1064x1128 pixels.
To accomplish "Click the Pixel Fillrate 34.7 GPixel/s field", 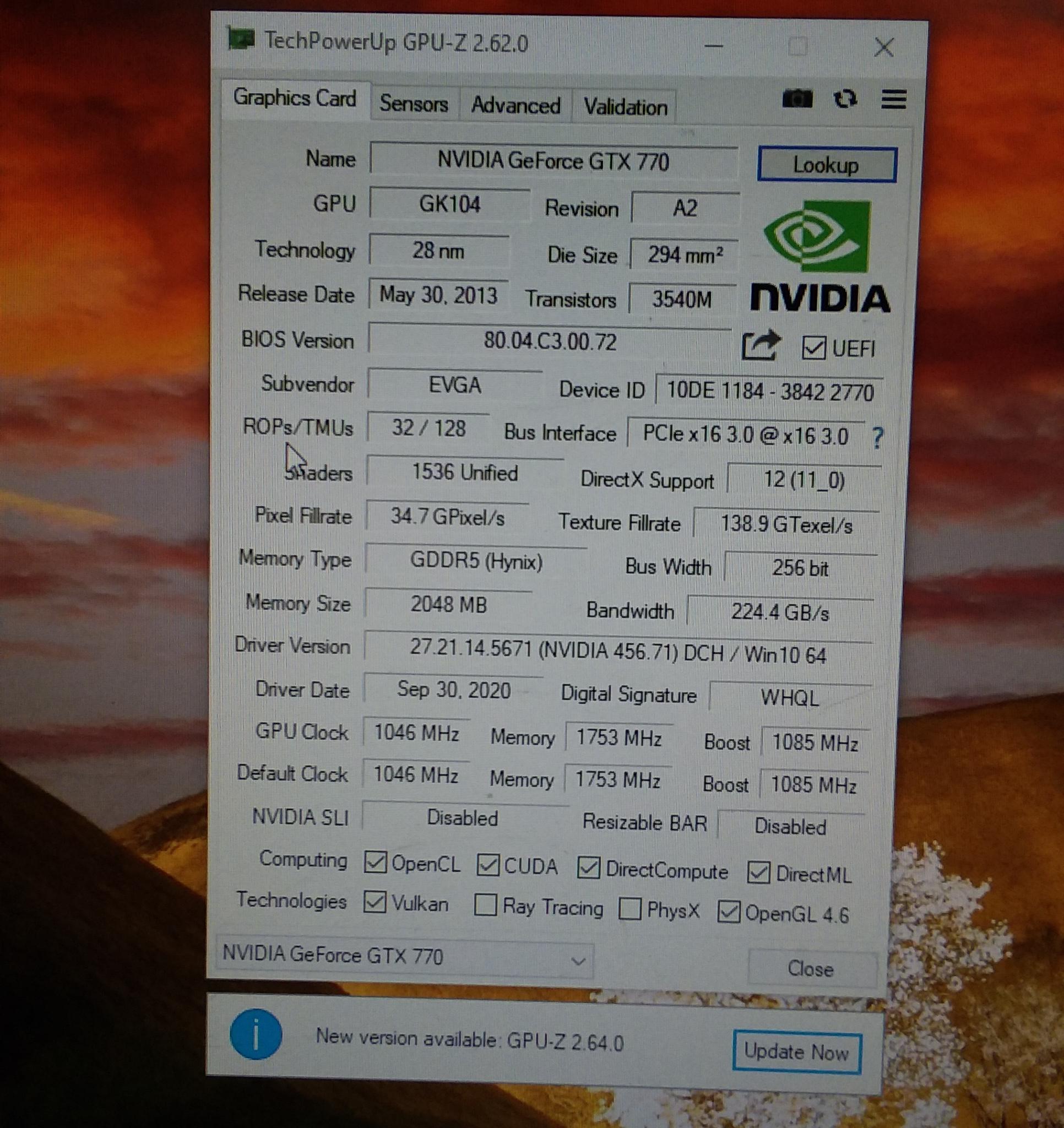I will coord(447,516).
